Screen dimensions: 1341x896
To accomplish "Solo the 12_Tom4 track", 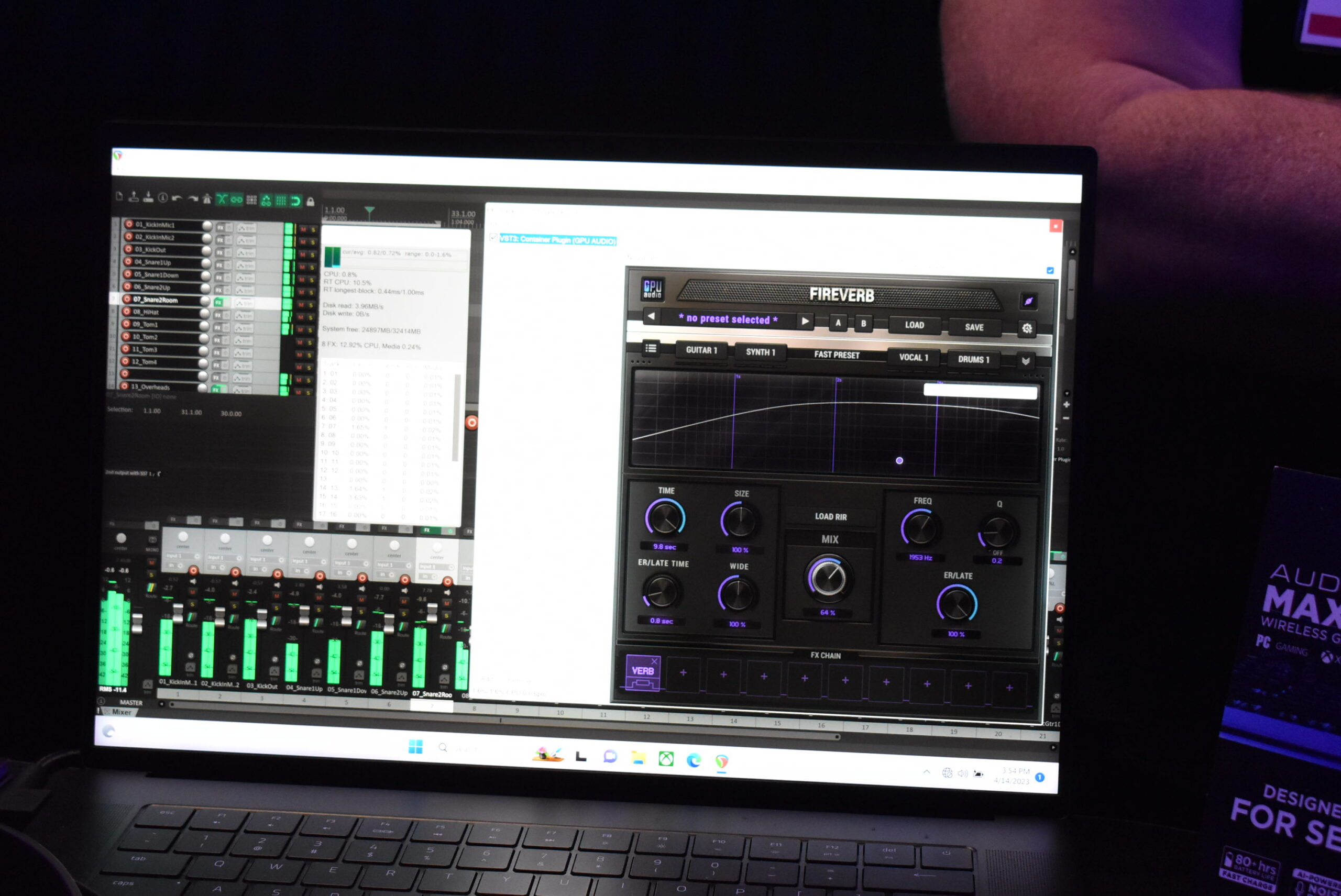I will 309,368.
